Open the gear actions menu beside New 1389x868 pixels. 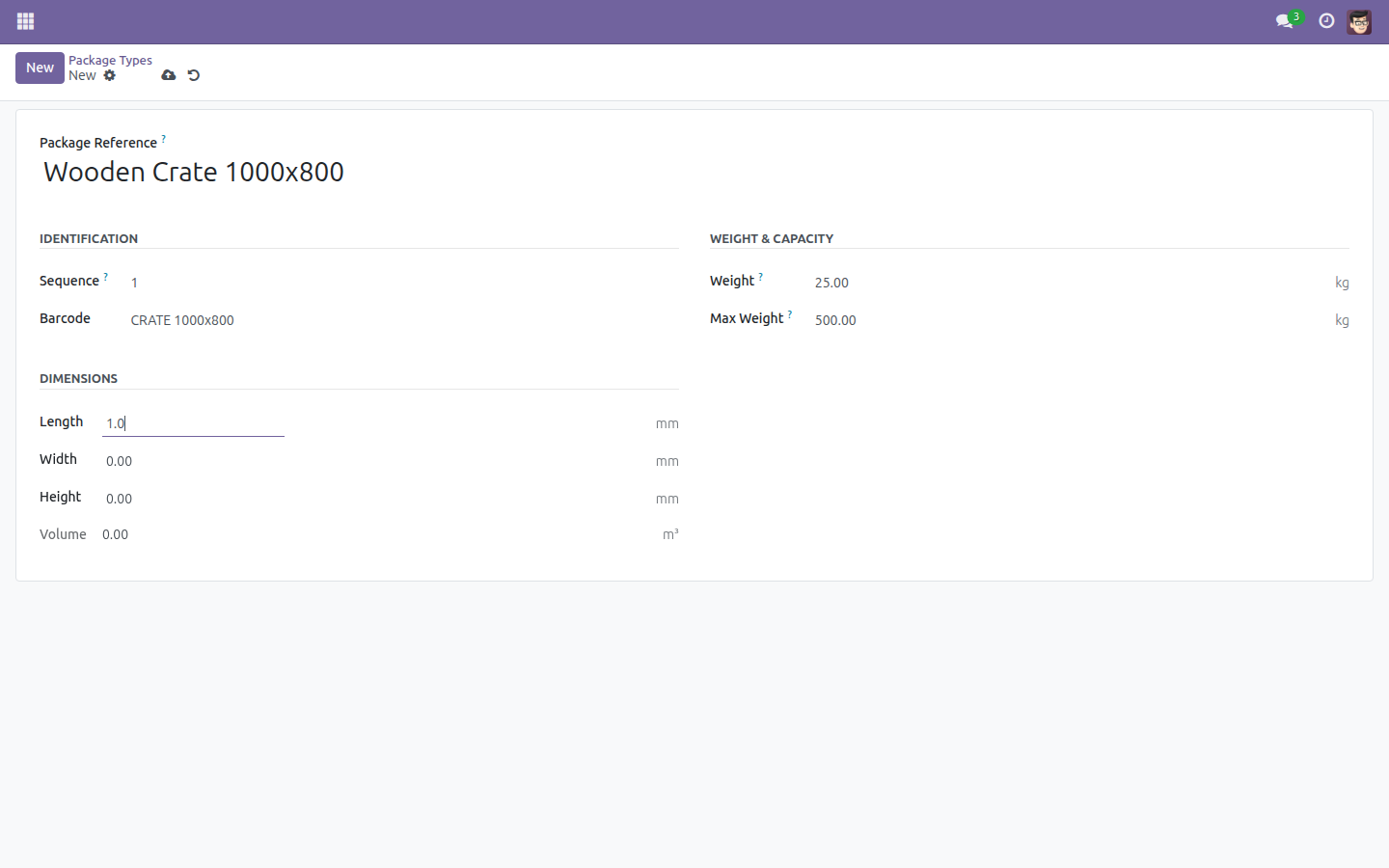coord(110,75)
